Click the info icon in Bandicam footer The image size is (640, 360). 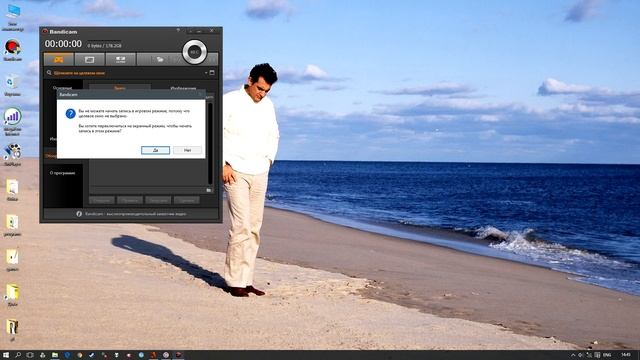point(79,213)
